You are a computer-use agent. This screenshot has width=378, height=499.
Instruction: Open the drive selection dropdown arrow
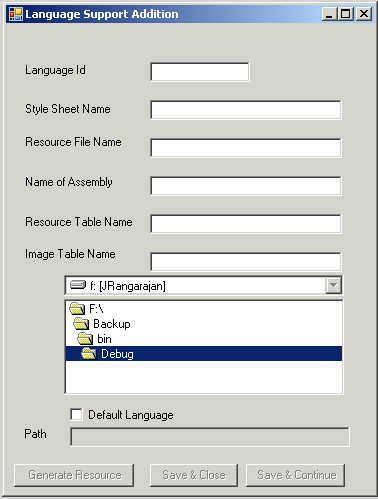pyautogui.click(x=333, y=285)
